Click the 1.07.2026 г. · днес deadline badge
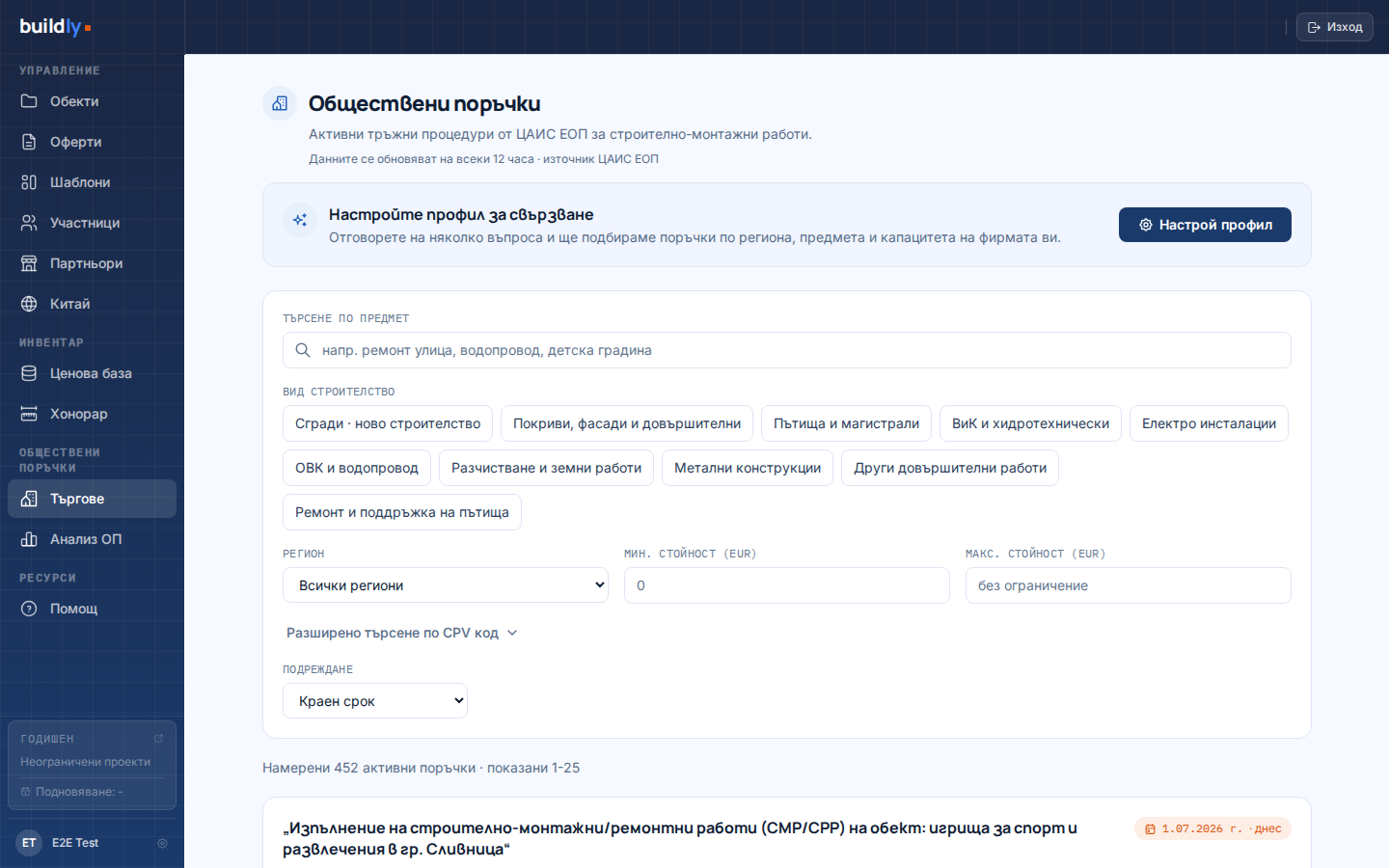The height and width of the screenshot is (868, 1389). click(x=1212, y=829)
